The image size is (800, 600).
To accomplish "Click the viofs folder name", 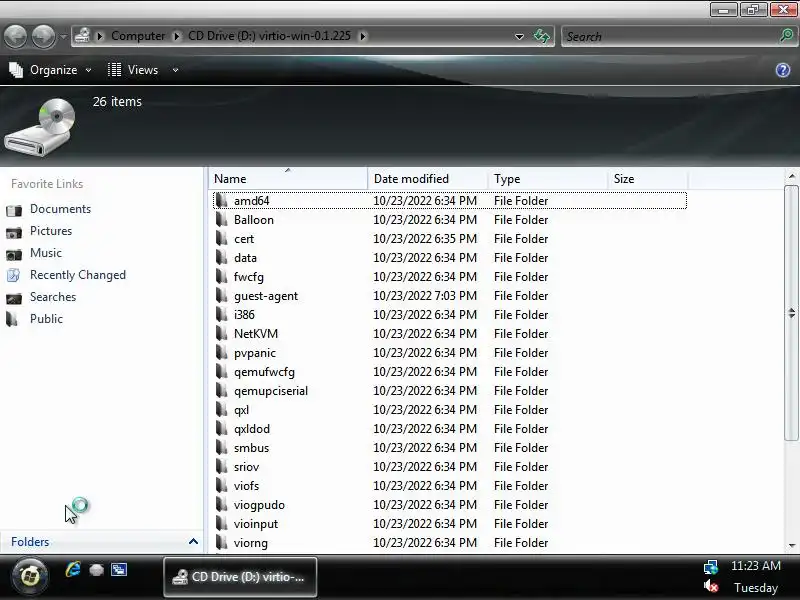I will (x=246, y=486).
